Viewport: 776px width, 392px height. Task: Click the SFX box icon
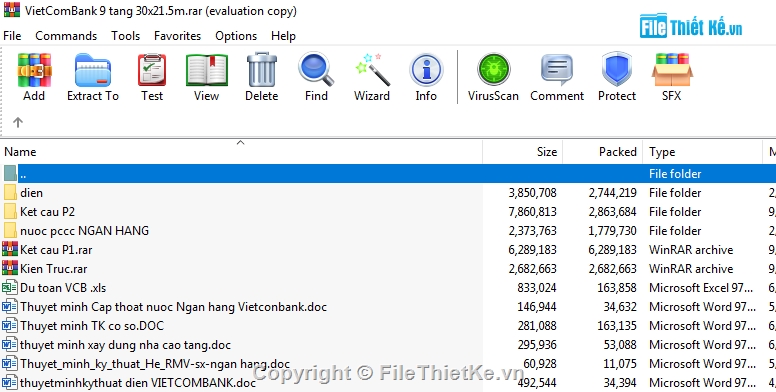click(672, 70)
